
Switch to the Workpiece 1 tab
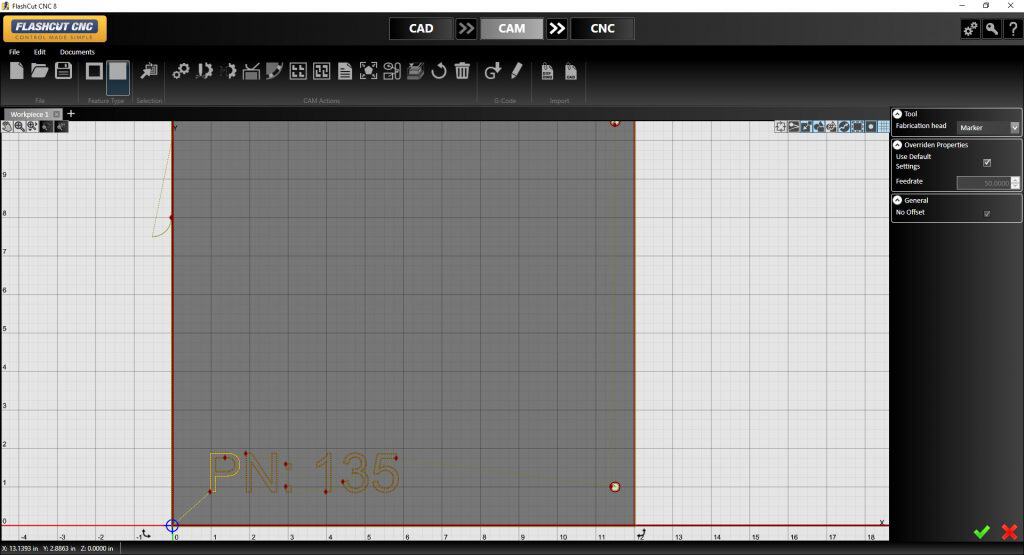pyautogui.click(x=30, y=114)
